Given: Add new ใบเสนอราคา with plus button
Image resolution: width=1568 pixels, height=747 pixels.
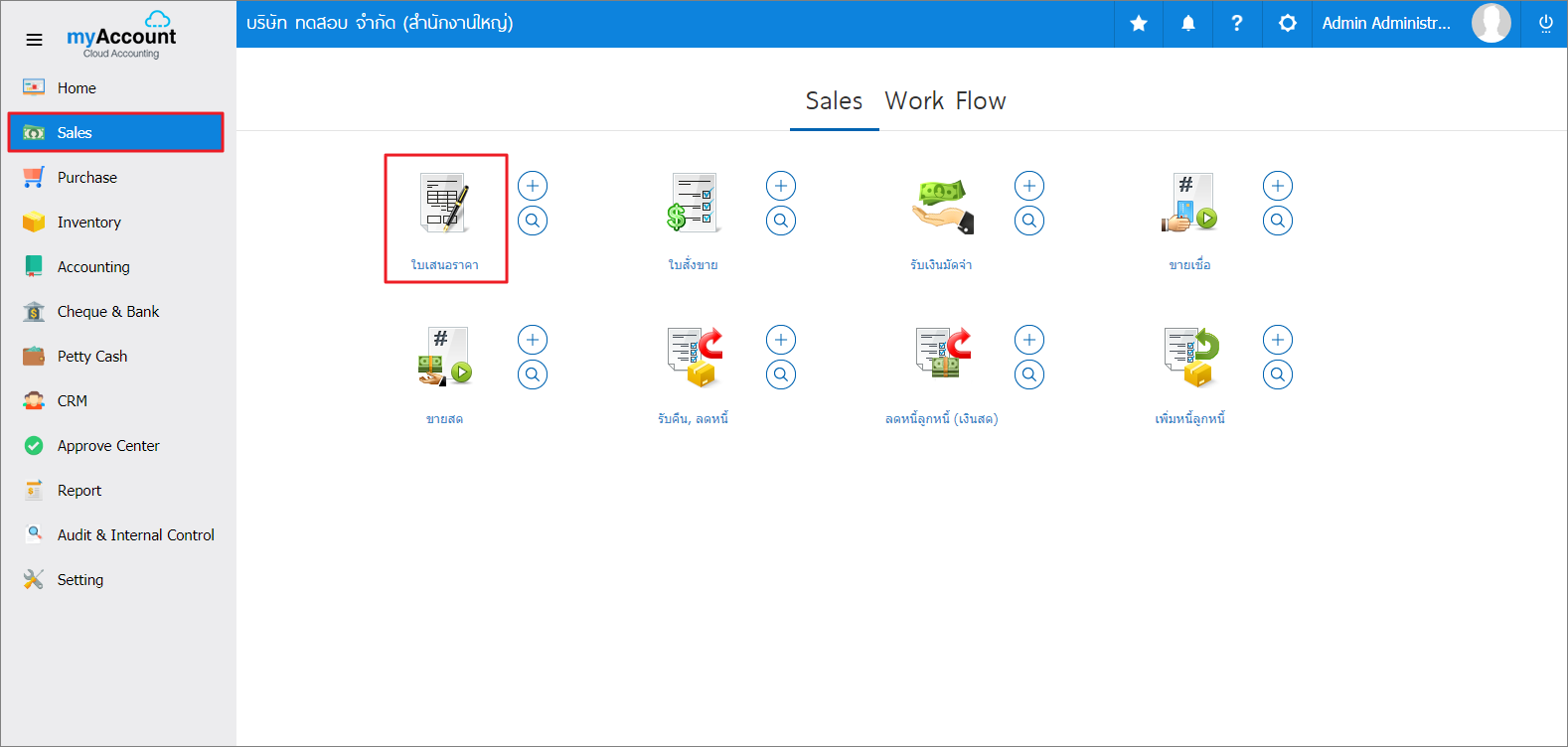Looking at the screenshot, I should tap(533, 186).
